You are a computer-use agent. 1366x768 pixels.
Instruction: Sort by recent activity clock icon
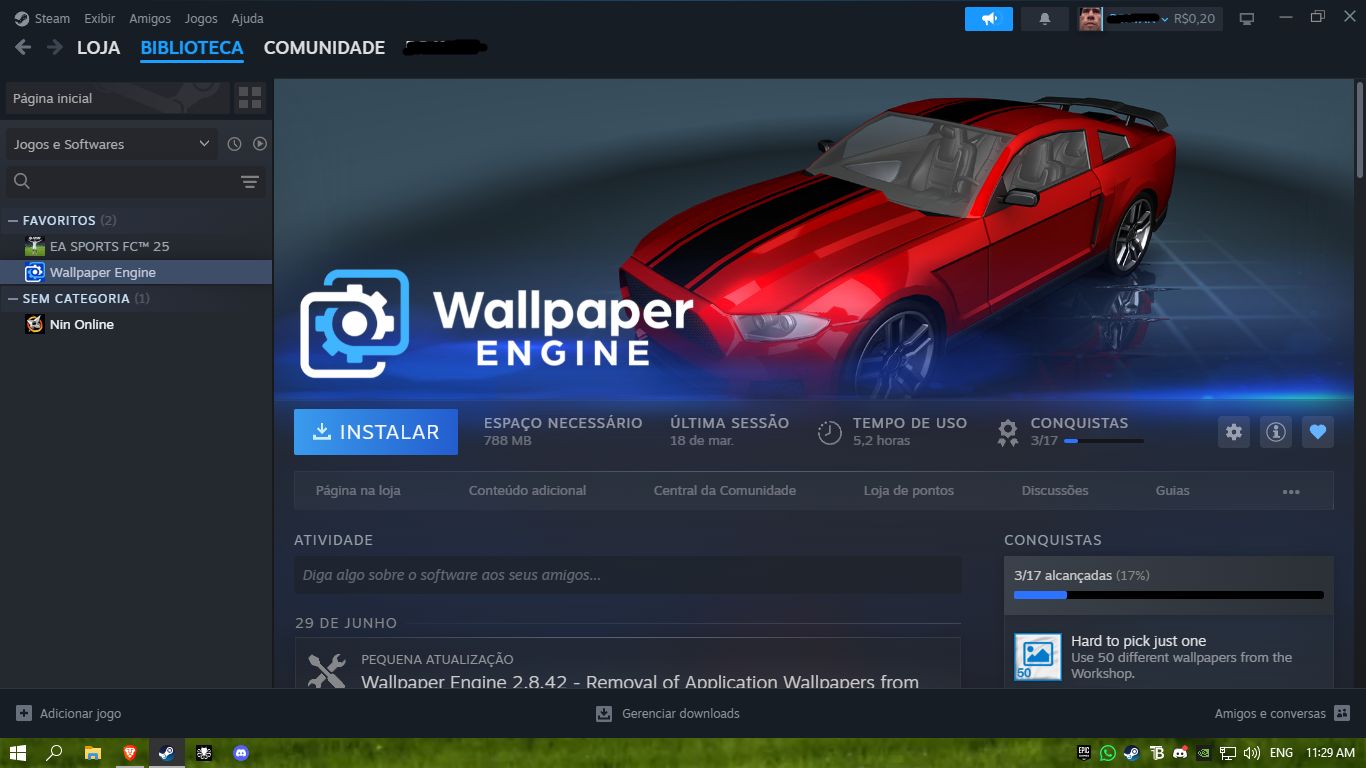coord(234,144)
